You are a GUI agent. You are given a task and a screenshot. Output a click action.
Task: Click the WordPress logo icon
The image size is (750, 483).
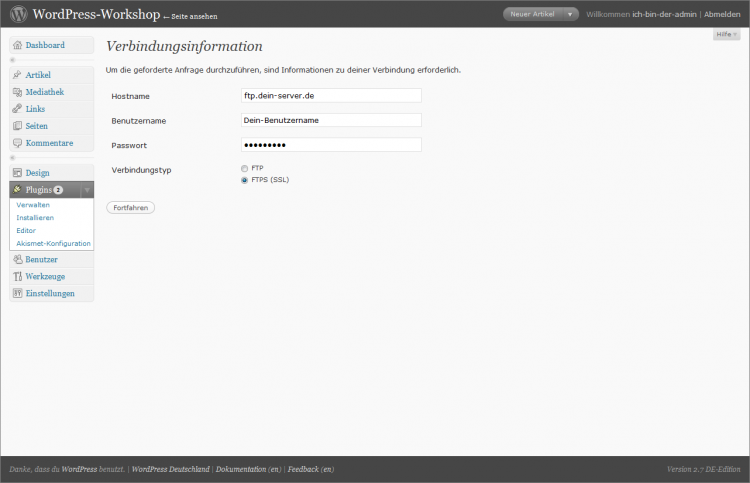[17, 14]
